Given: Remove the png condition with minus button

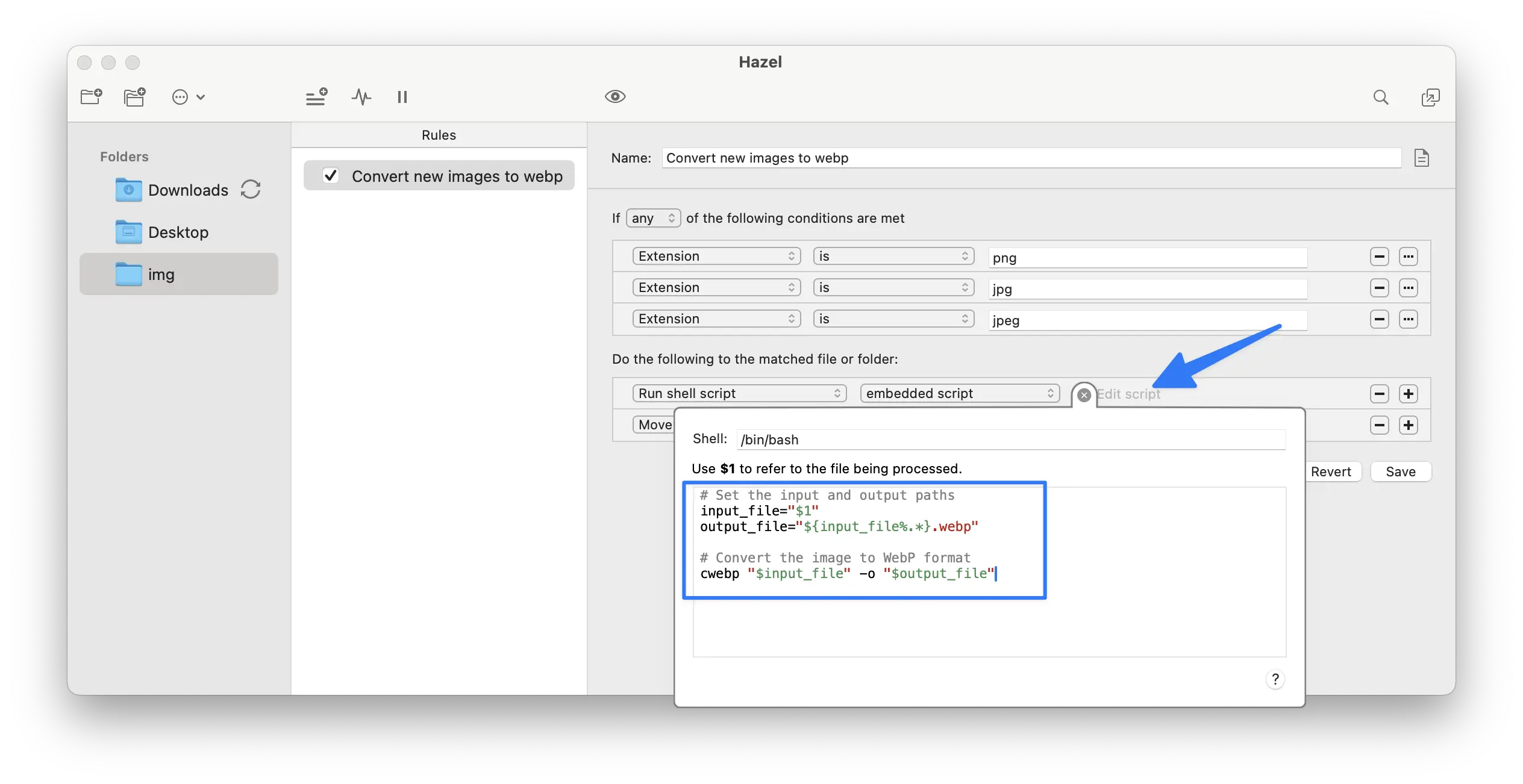Looking at the screenshot, I should coord(1379,257).
